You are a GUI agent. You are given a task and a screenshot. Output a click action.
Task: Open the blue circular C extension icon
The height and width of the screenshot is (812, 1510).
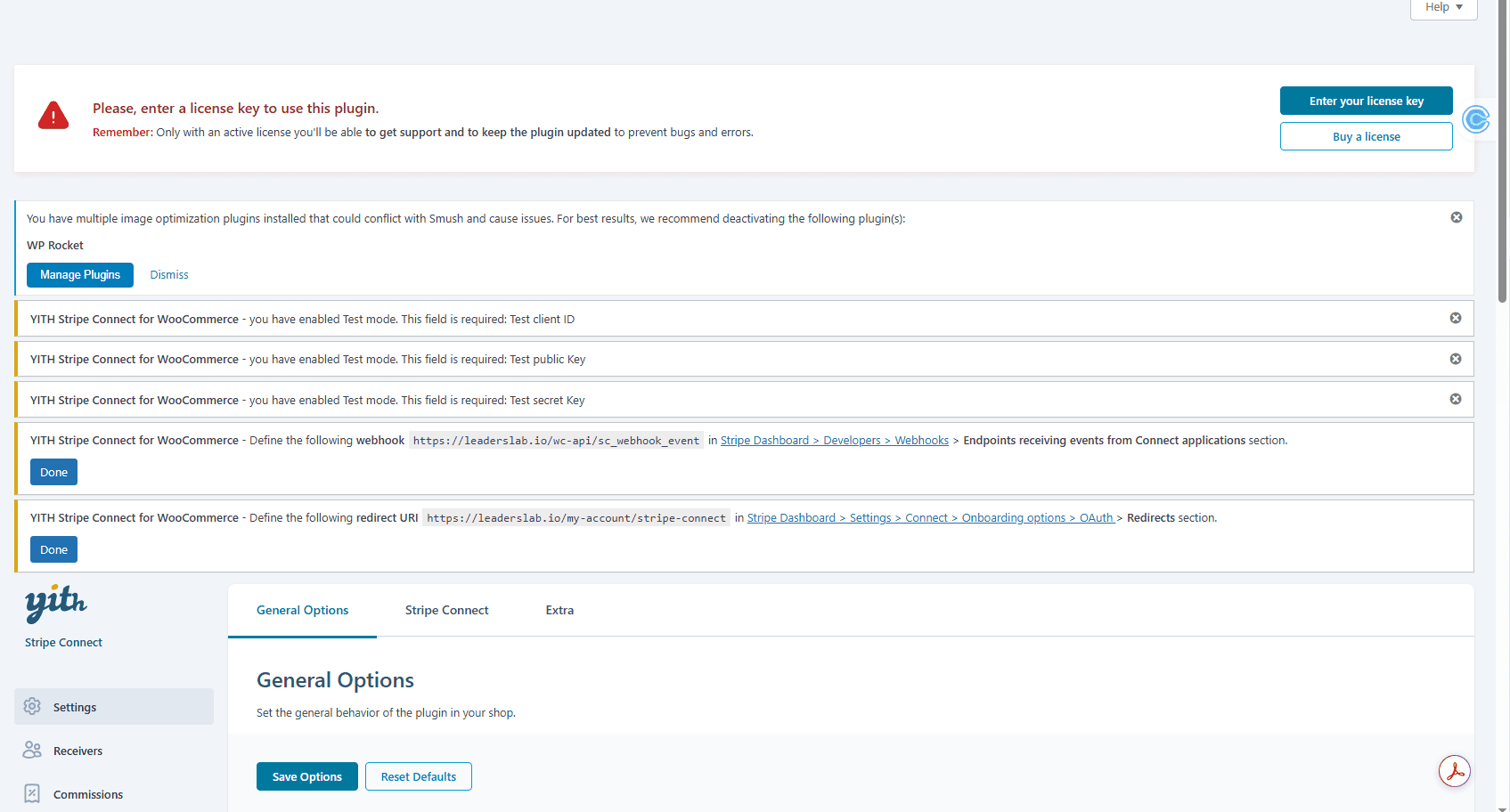(x=1476, y=118)
